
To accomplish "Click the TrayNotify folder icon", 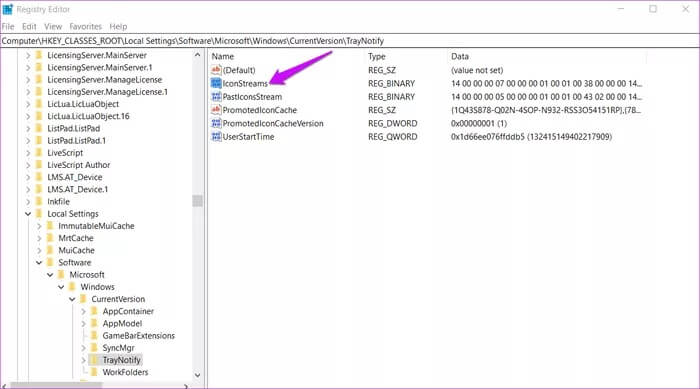I will tap(94, 360).
